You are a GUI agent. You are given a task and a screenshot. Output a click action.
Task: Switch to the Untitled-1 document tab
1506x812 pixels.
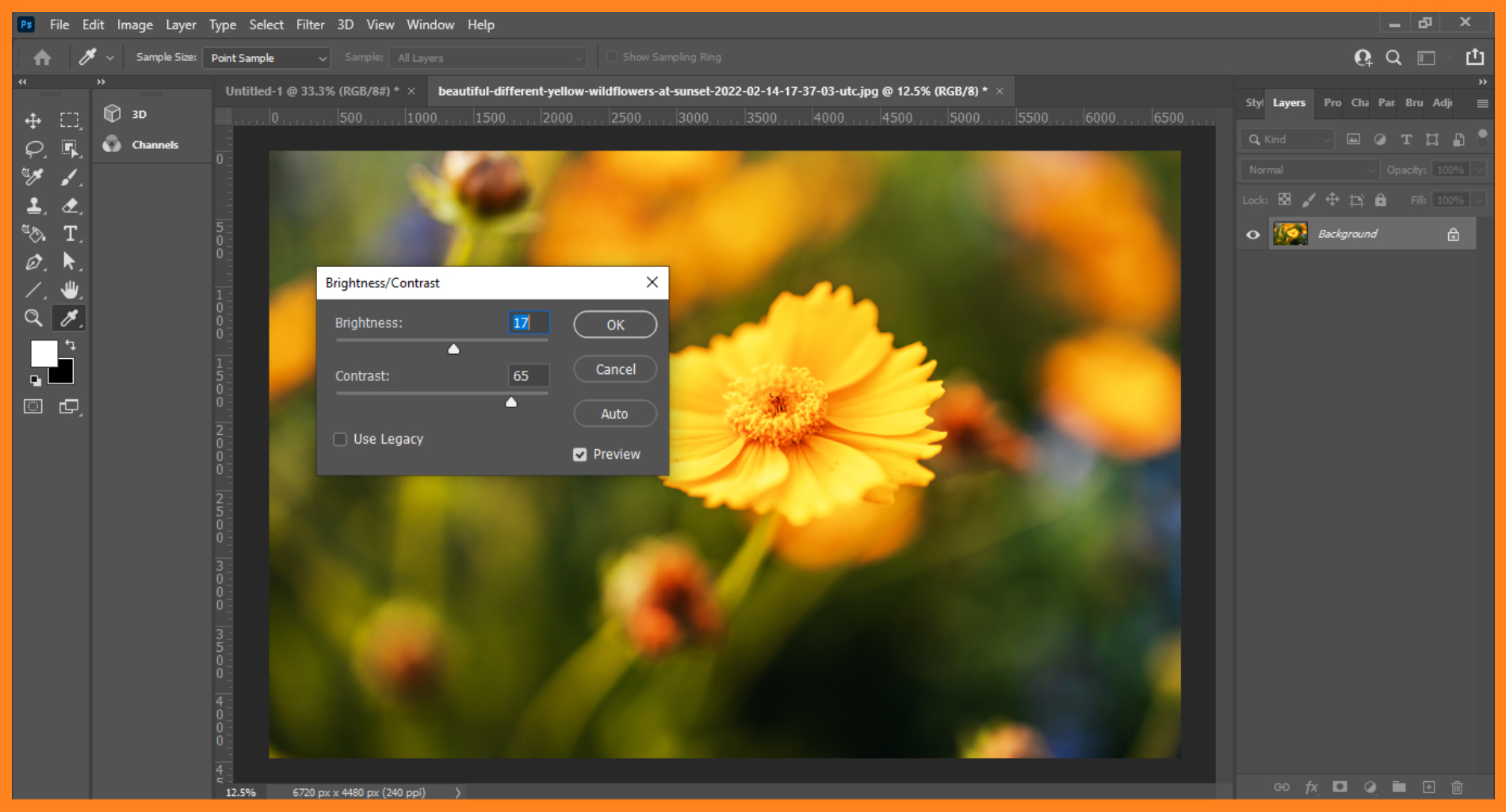click(309, 90)
